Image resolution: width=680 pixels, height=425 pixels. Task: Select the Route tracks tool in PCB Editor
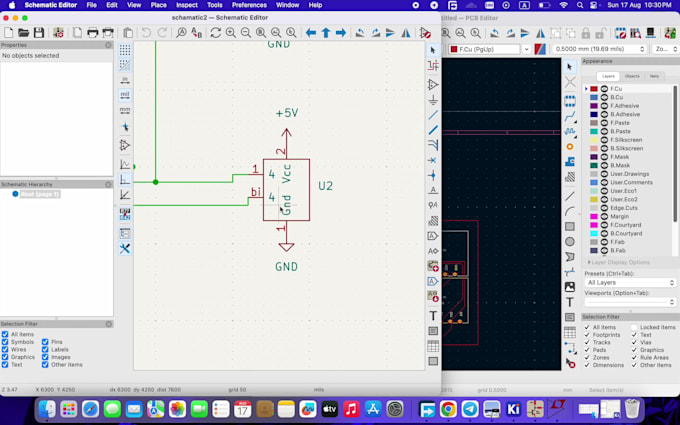[570, 116]
